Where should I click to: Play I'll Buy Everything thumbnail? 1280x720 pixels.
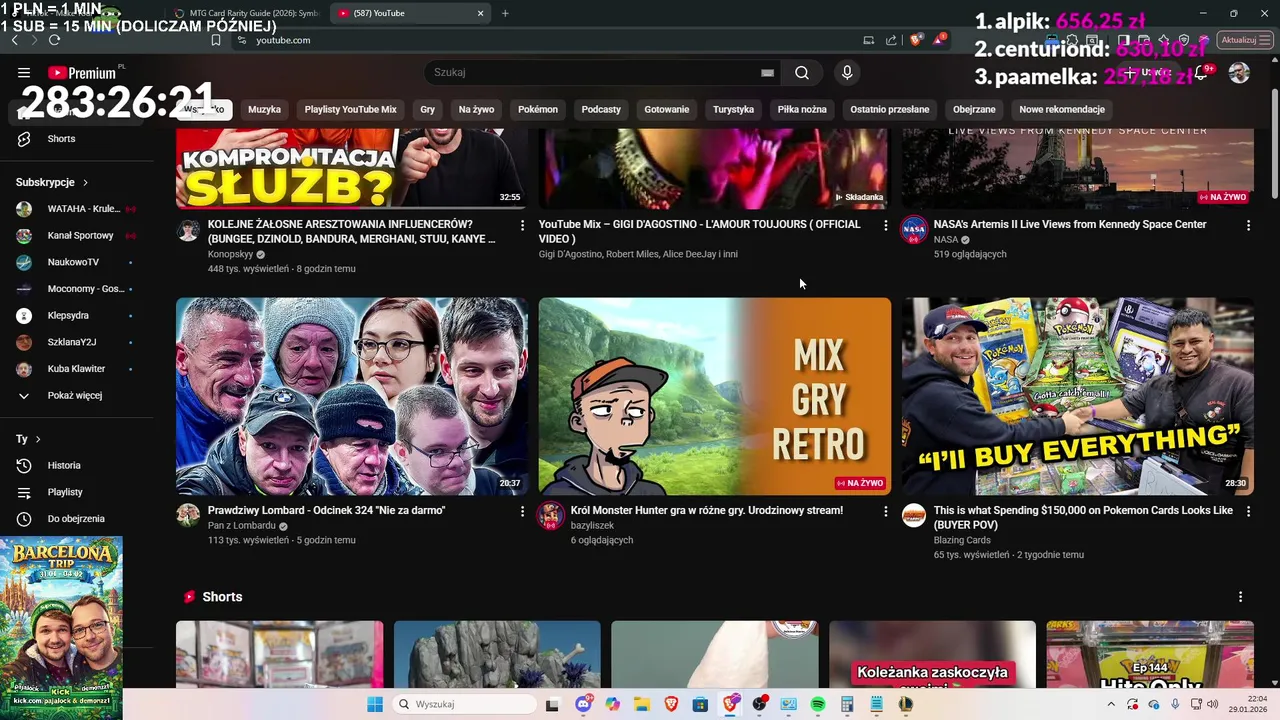tap(1077, 396)
